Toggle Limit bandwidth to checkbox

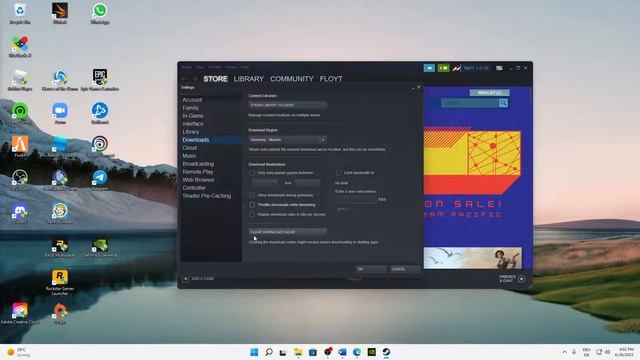339,173
